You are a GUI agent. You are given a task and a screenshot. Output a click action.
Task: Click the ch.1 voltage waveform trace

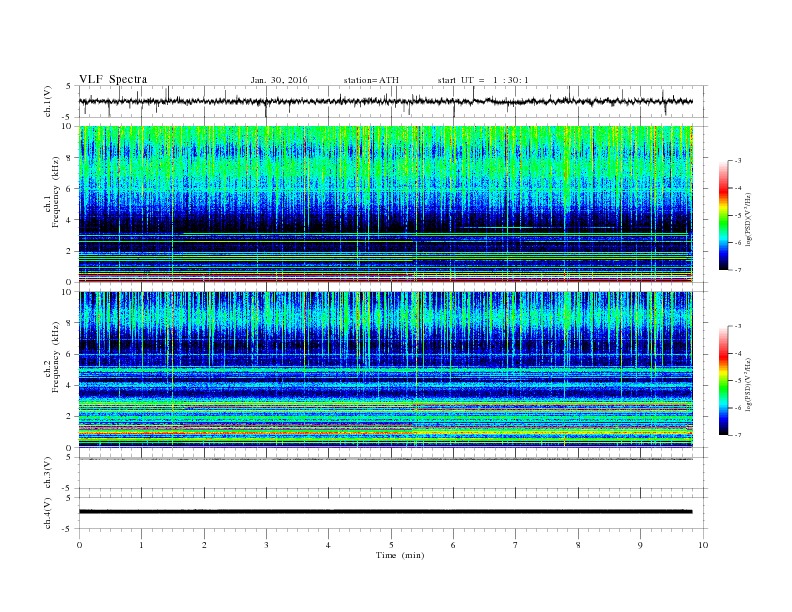point(385,101)
